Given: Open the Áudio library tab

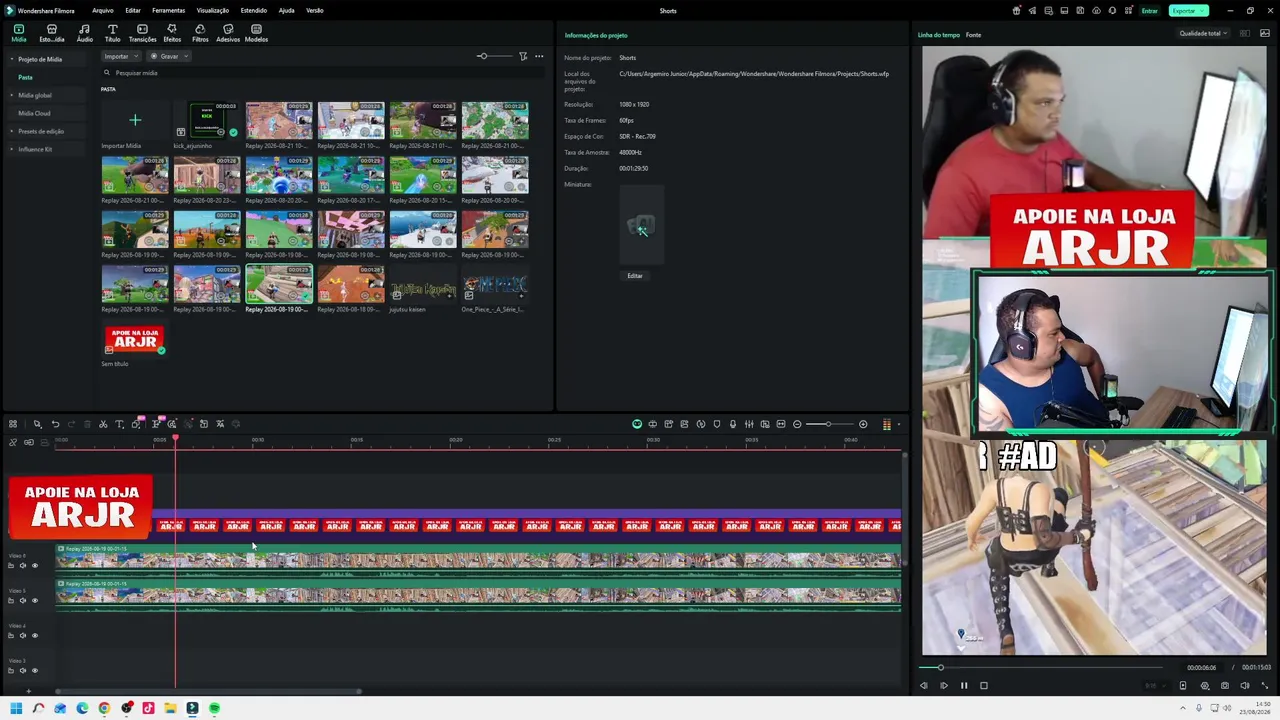Looking at the screenshot, I should tap(84, 33).
